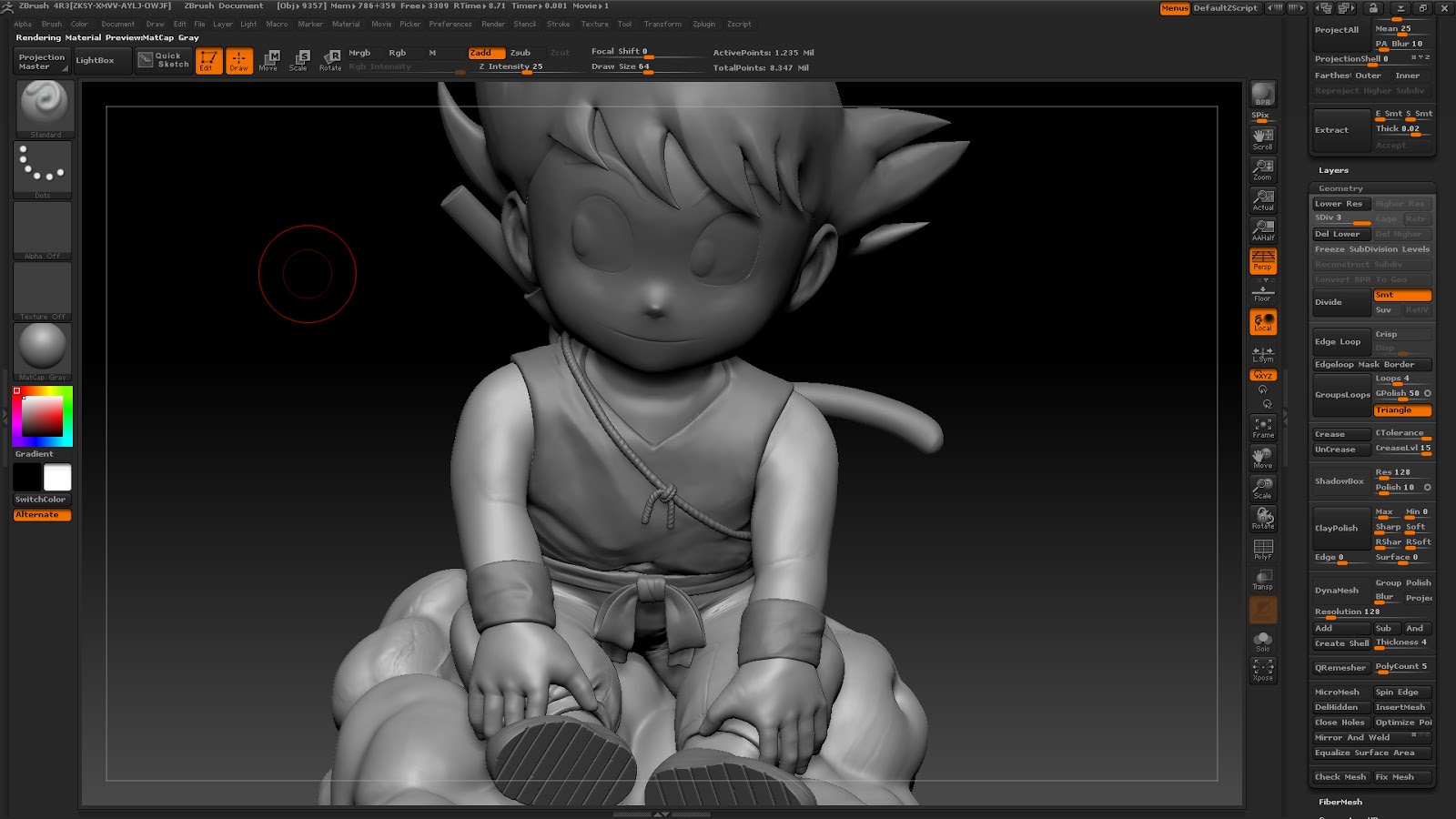Click the Close Holes button
The image size is (1456, 819).
pos(1341,723)
